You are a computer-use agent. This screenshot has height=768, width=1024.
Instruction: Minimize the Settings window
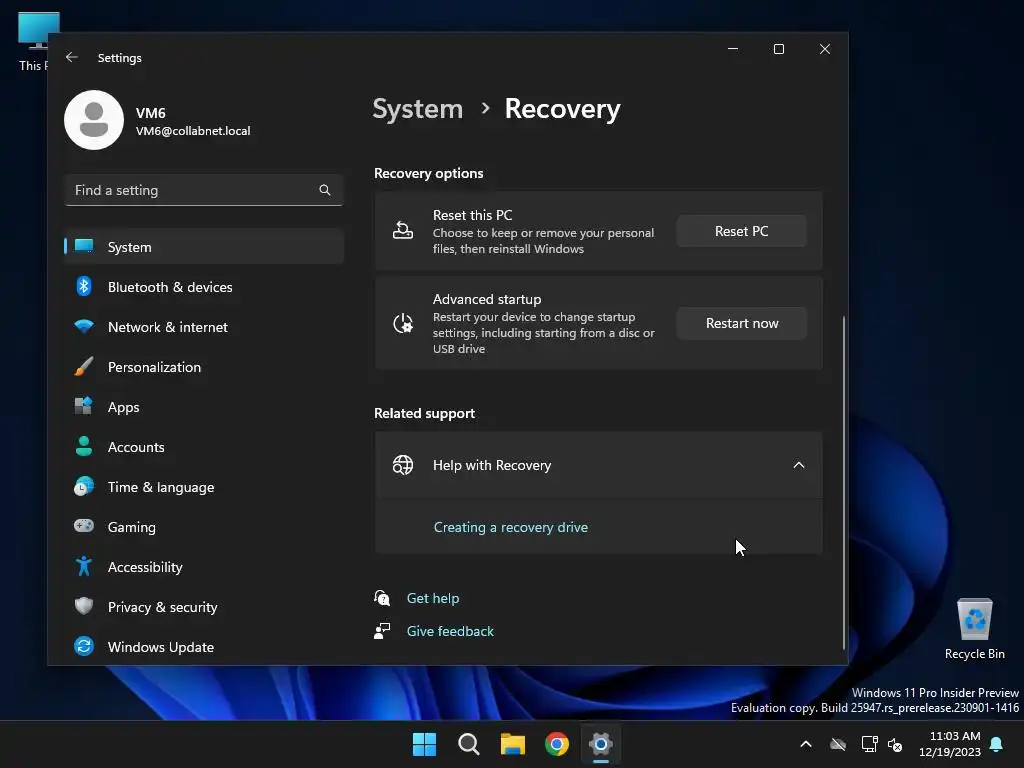tap(733, 49)
